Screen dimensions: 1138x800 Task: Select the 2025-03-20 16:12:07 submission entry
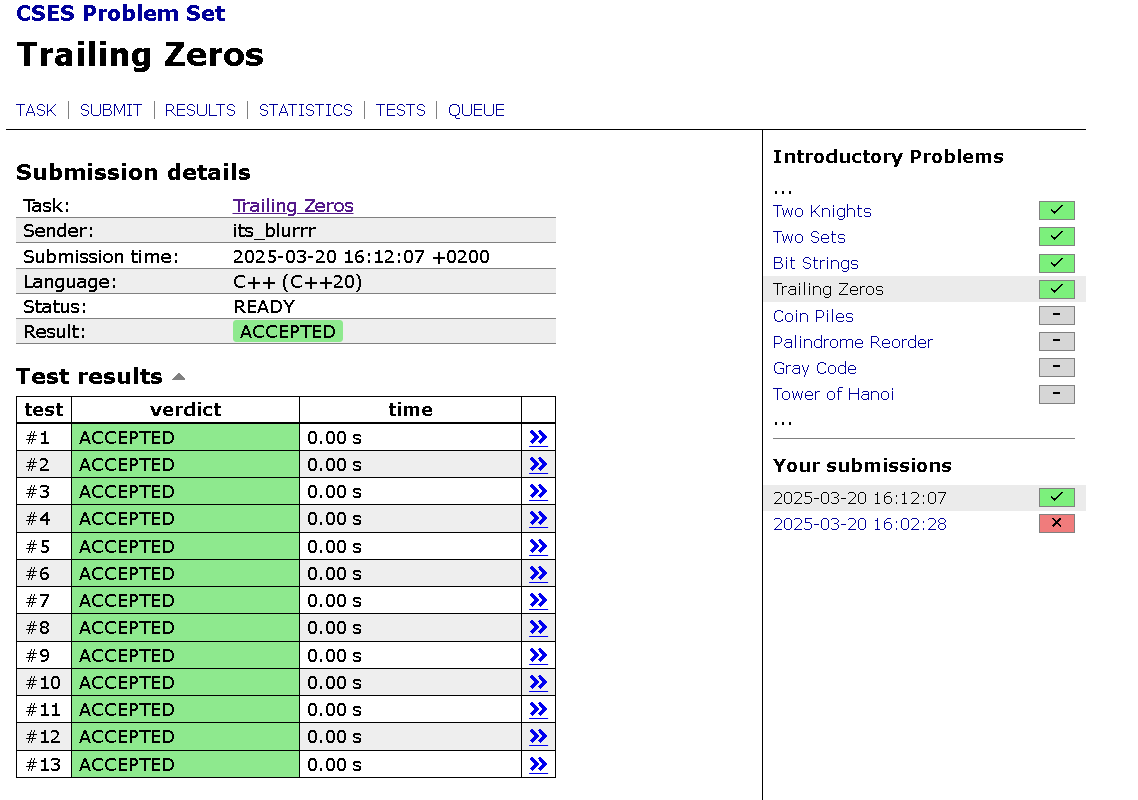pos(860,498)
